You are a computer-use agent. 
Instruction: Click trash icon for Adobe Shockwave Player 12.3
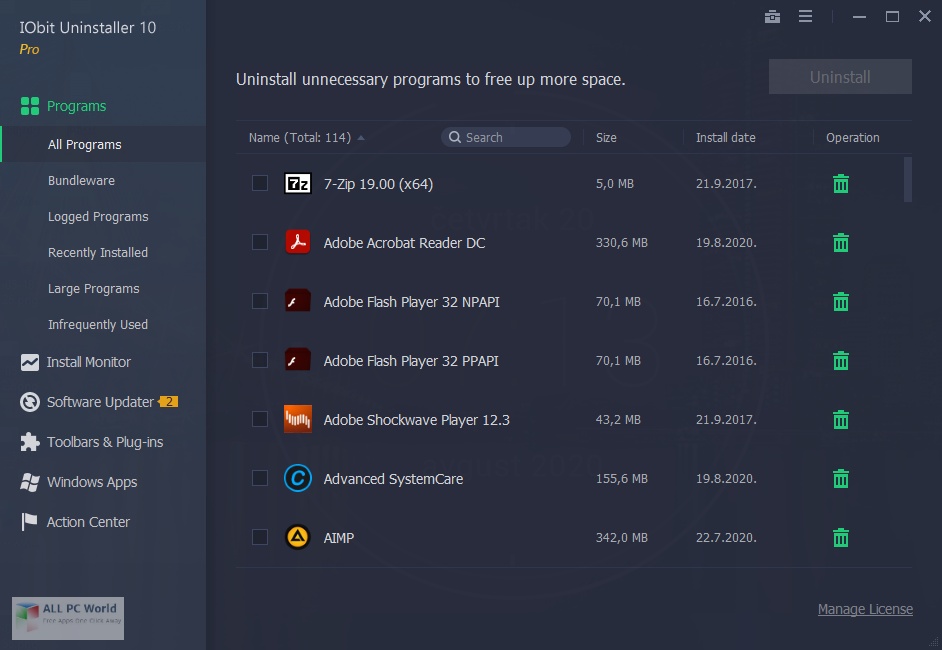pyautogui.click(x=840, y=419)
